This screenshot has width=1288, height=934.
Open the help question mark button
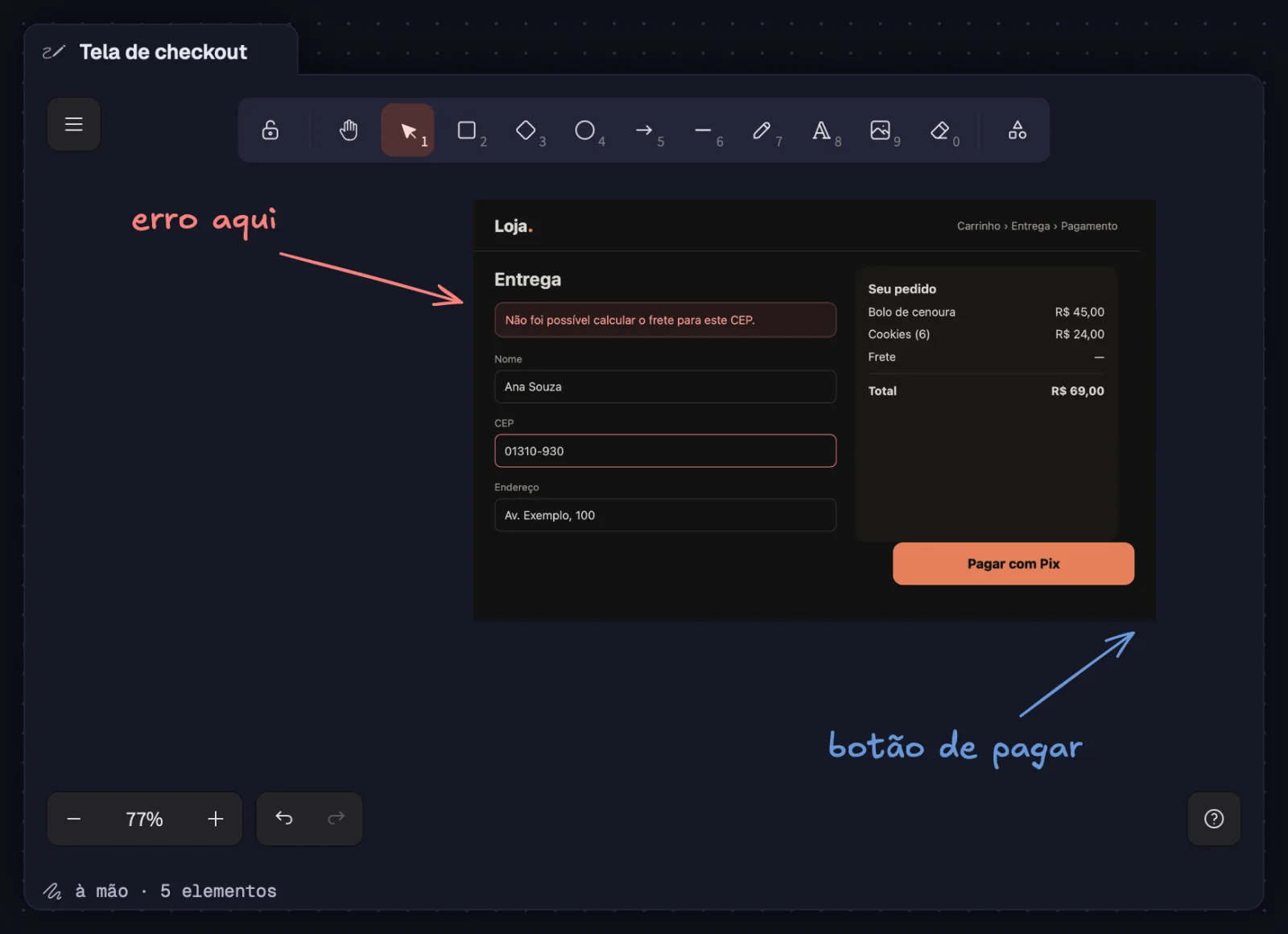[1214, 819]
